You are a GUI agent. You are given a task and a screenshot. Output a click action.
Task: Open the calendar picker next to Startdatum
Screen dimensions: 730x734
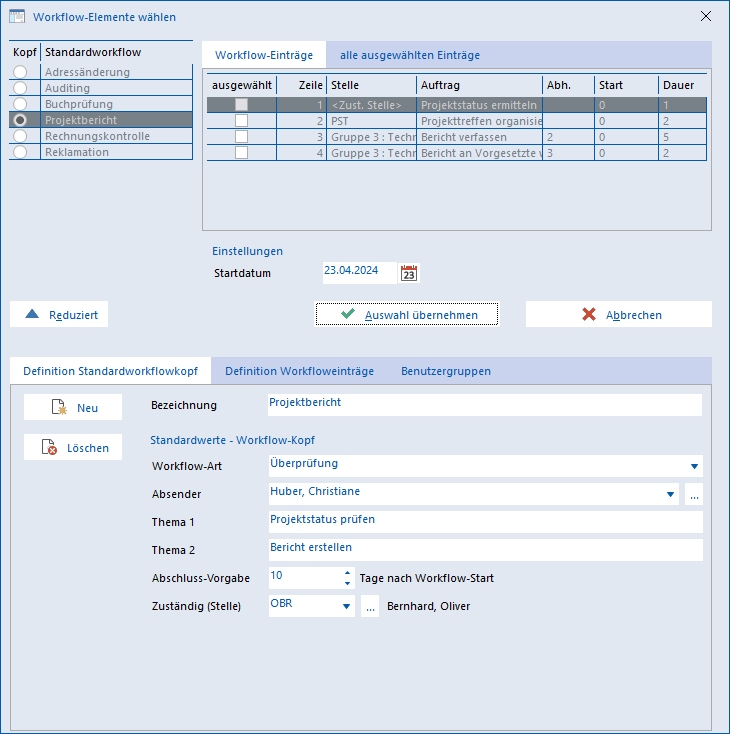409,273
